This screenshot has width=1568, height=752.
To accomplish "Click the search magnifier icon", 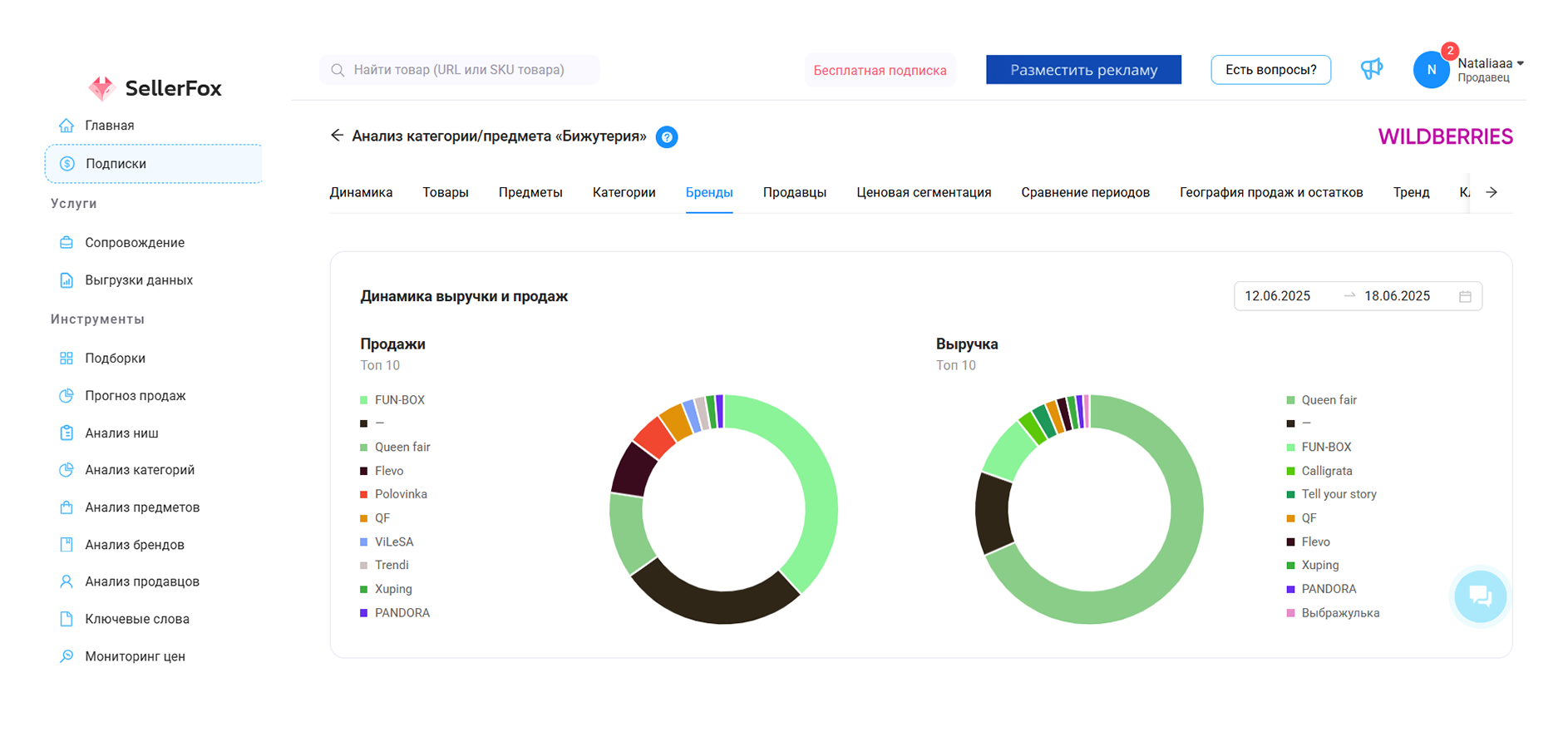I will (338, 70).
